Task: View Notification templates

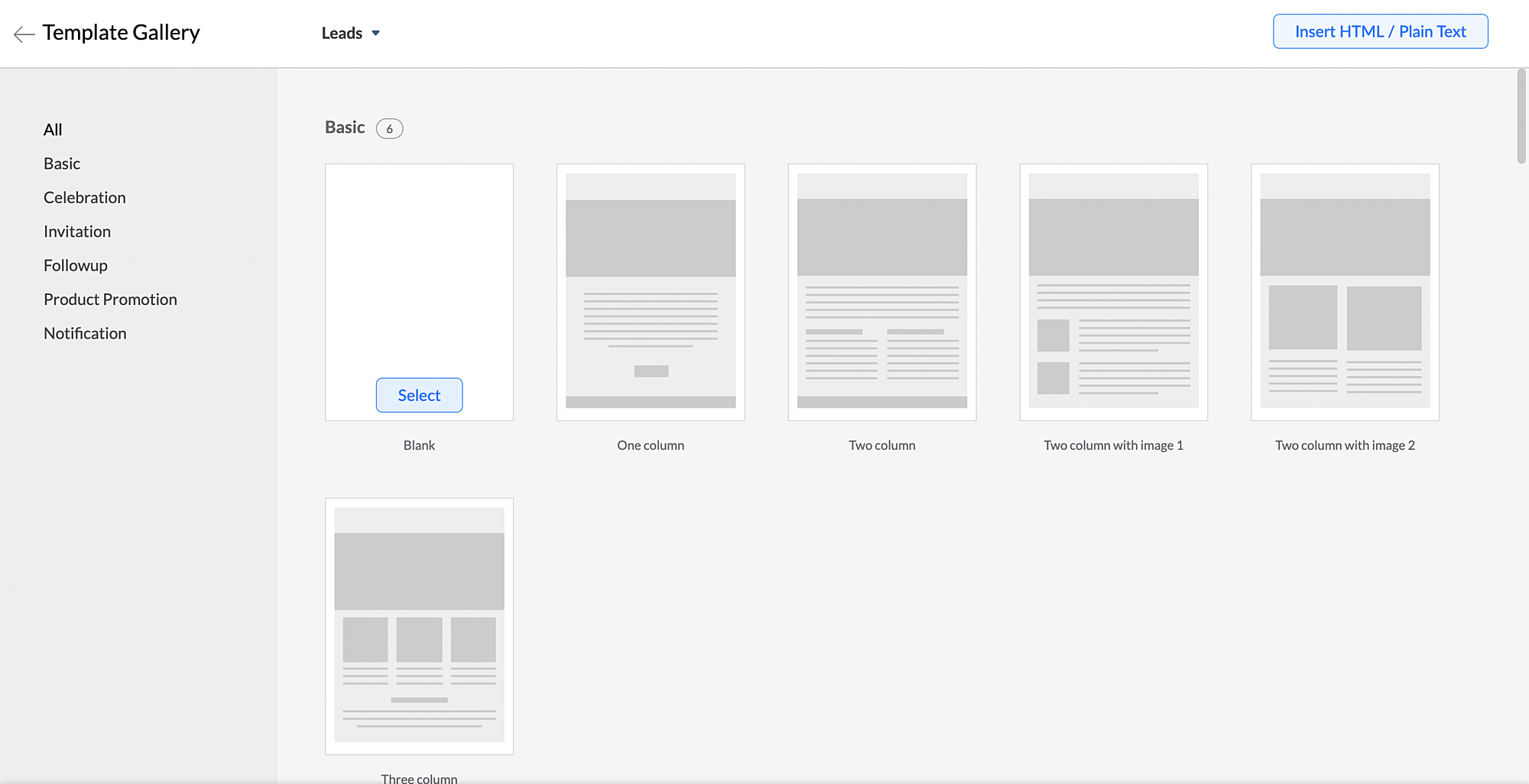Action: click(x=85, y=333)
